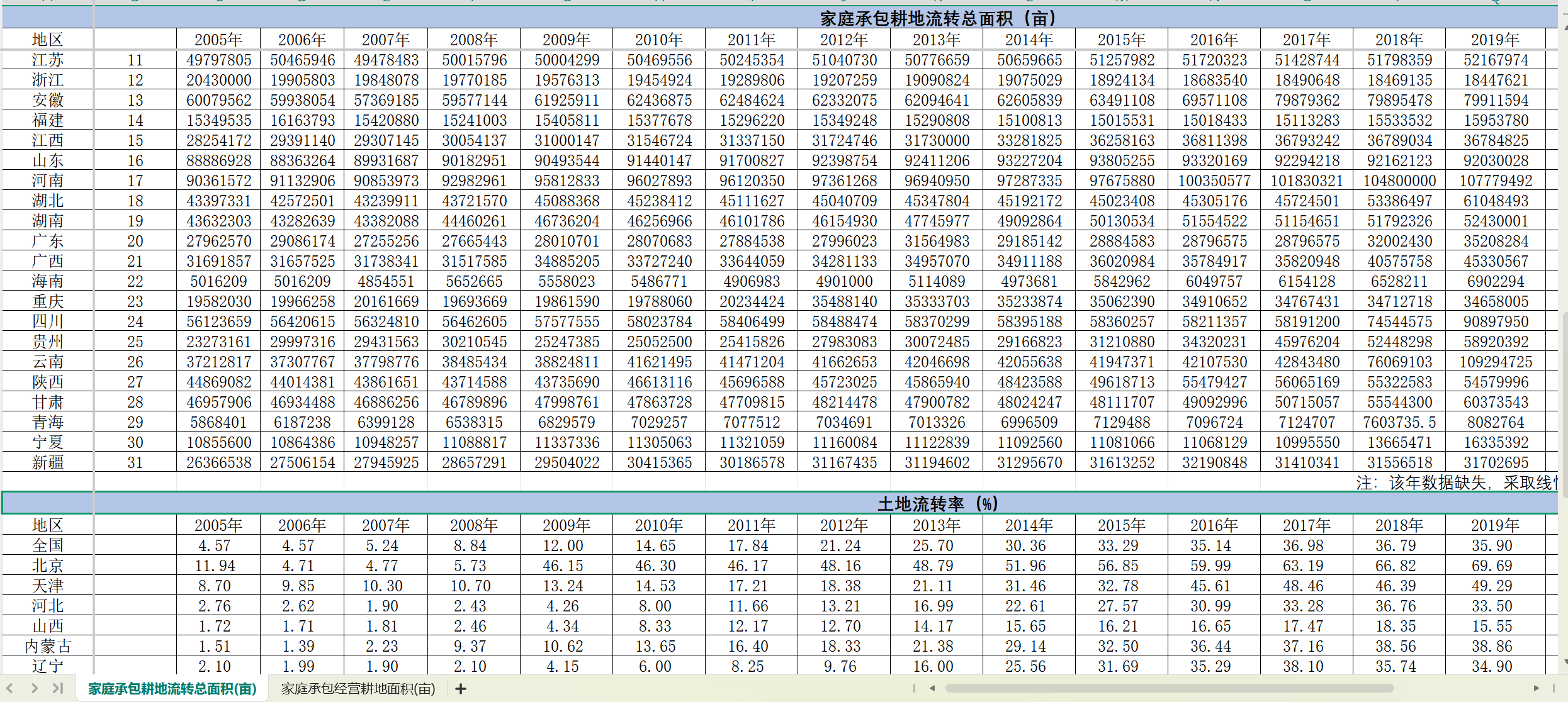Click the 2012年 column header in upper table
Image resolution: width=1568 pixels, height=702 pixels.
click(x=844, y=40)
